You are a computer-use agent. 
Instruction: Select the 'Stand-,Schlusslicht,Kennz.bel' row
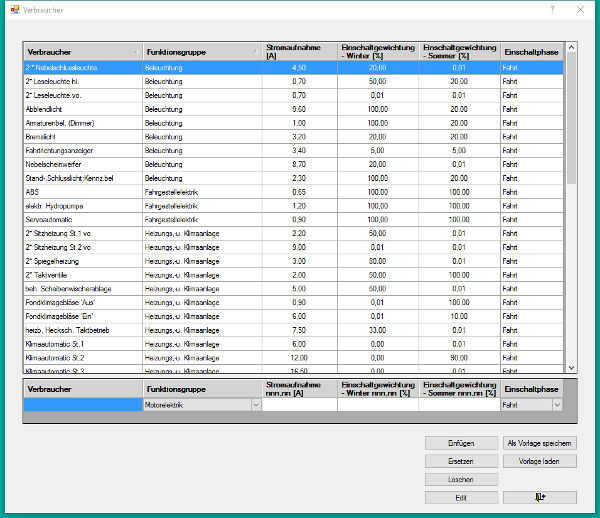(293, 178)
